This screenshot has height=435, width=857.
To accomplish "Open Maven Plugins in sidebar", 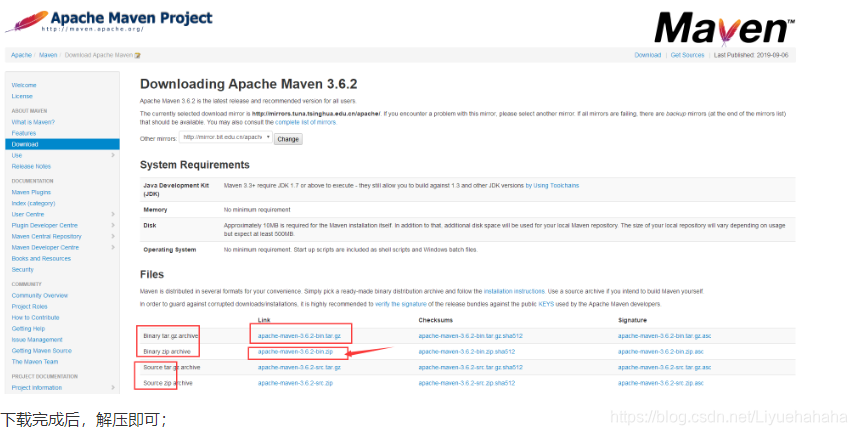I will pos(31,192).
